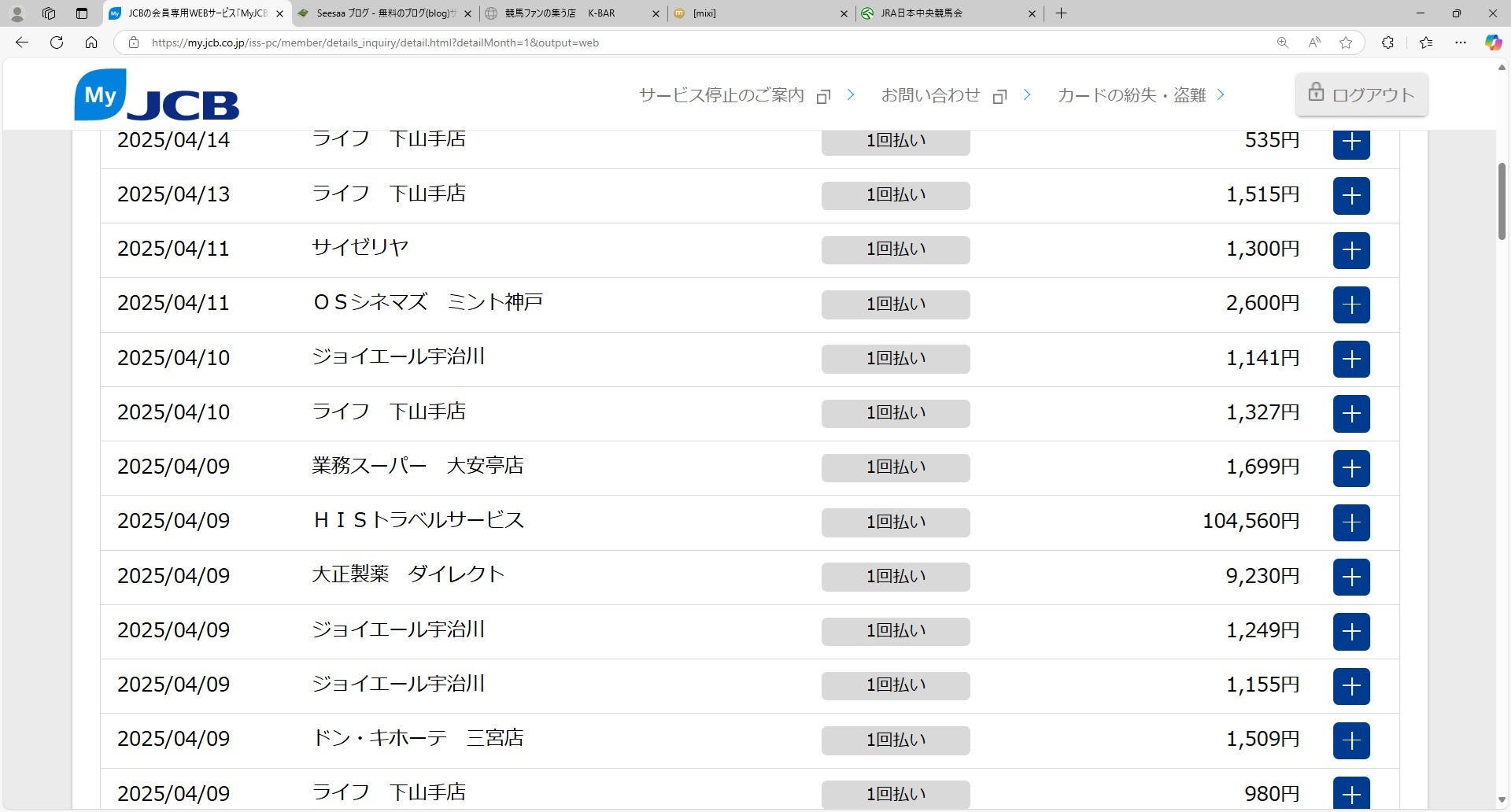The image size is (1511, 812).
Task: Click the merchant name ＯＳシネマズ ミント神戸
Action: [x=427, y=302]
